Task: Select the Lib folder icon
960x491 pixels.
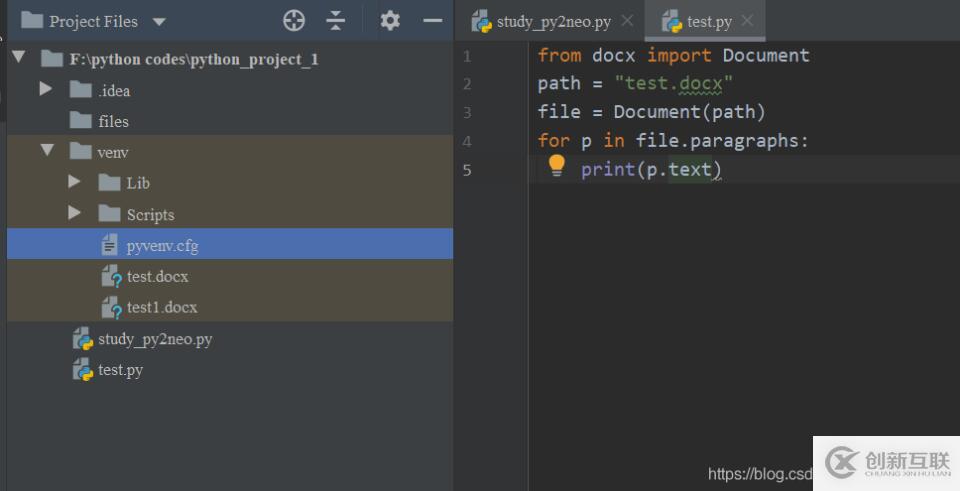Action: click(109, 182)
